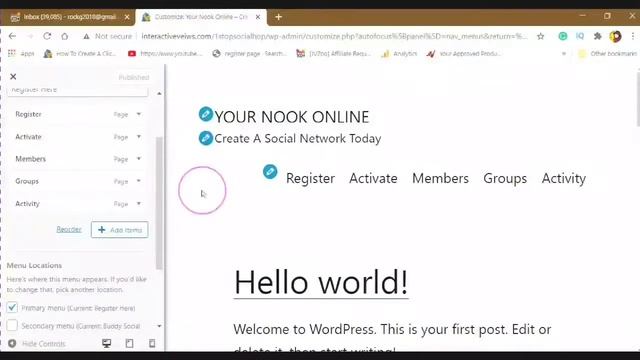Open Chrome three-dot menu
Viewport: 640px width, 360px height.
[x=633, y=36]
